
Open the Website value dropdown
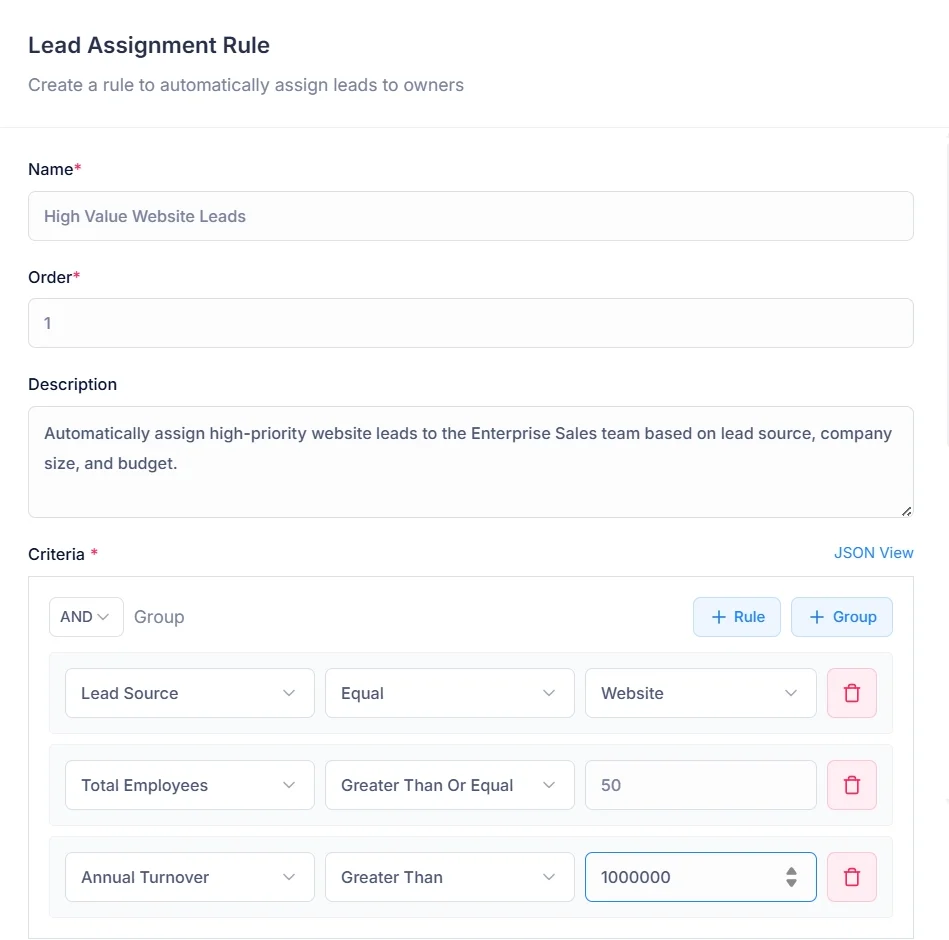pos(700,693)
